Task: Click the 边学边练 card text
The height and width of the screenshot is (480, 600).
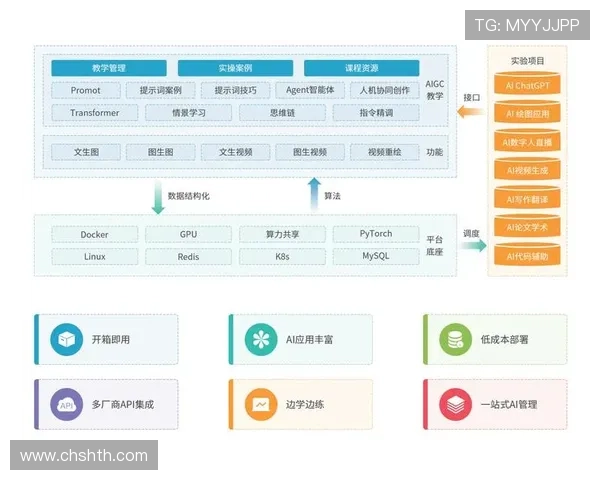Action: (x=305, y=405)
